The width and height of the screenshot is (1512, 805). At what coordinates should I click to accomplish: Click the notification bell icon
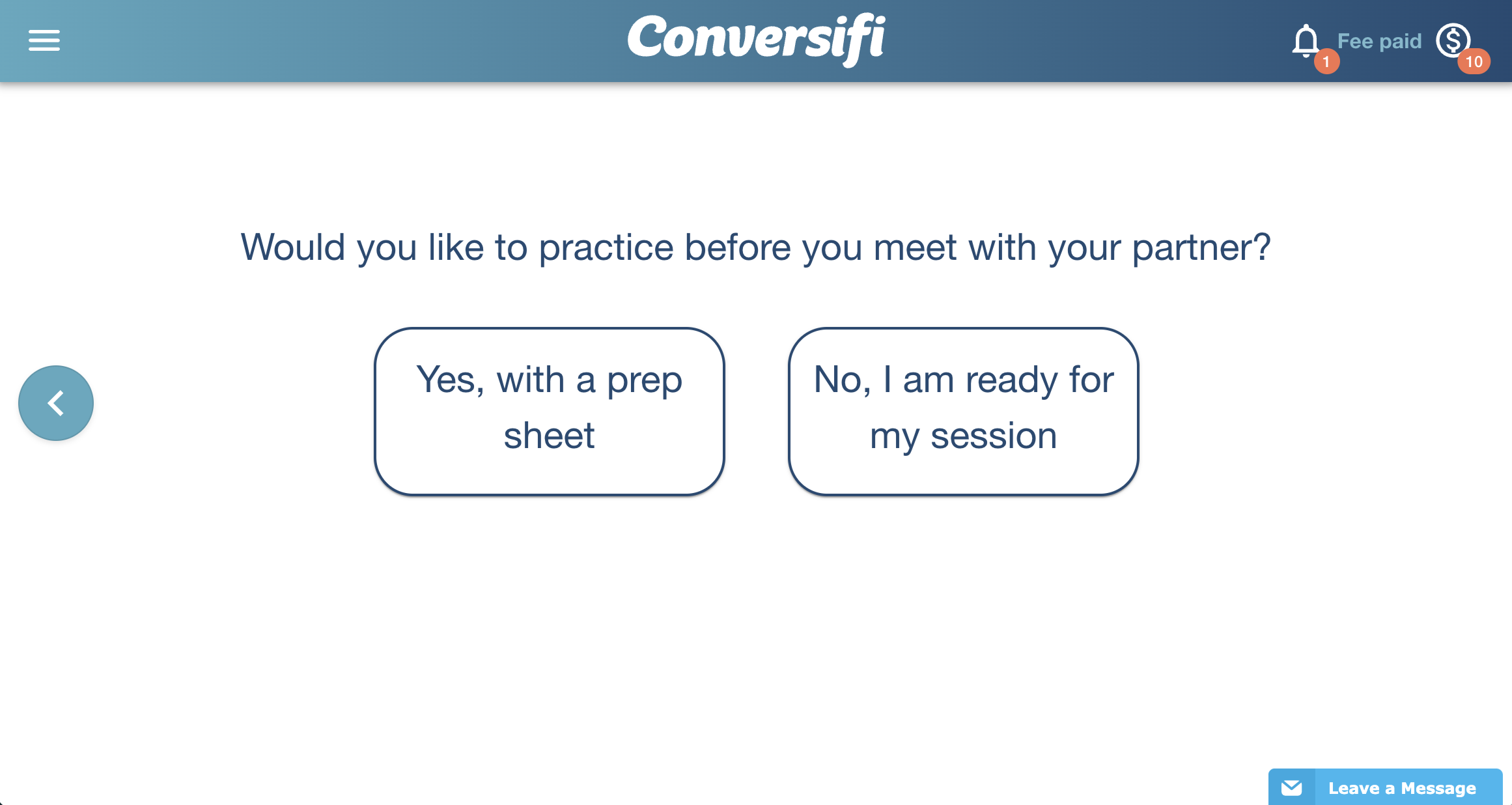(x=1305, y=39)
